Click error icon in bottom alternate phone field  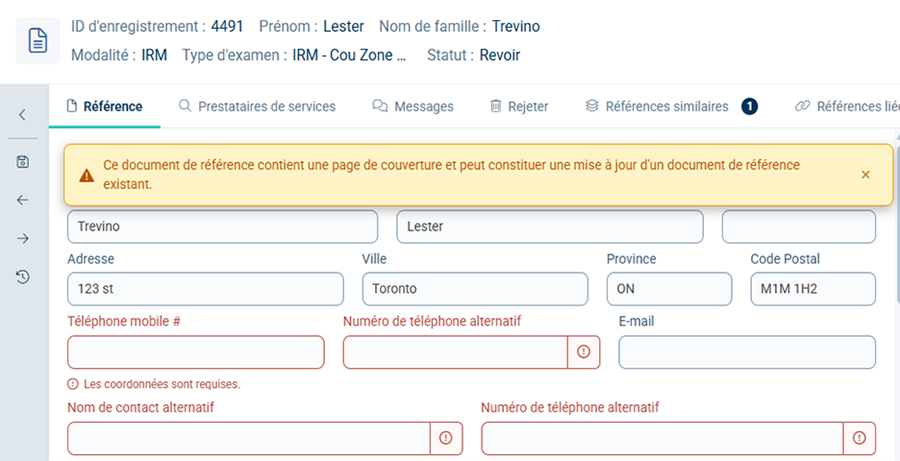(859, 438)
